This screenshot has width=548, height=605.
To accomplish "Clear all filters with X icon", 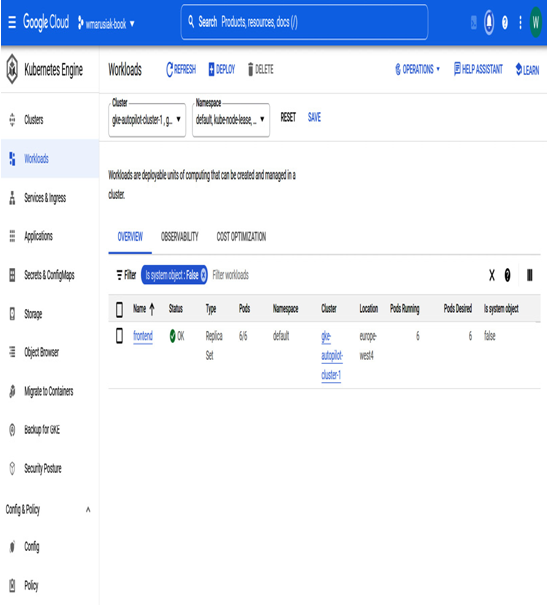I will click(492, 275).
